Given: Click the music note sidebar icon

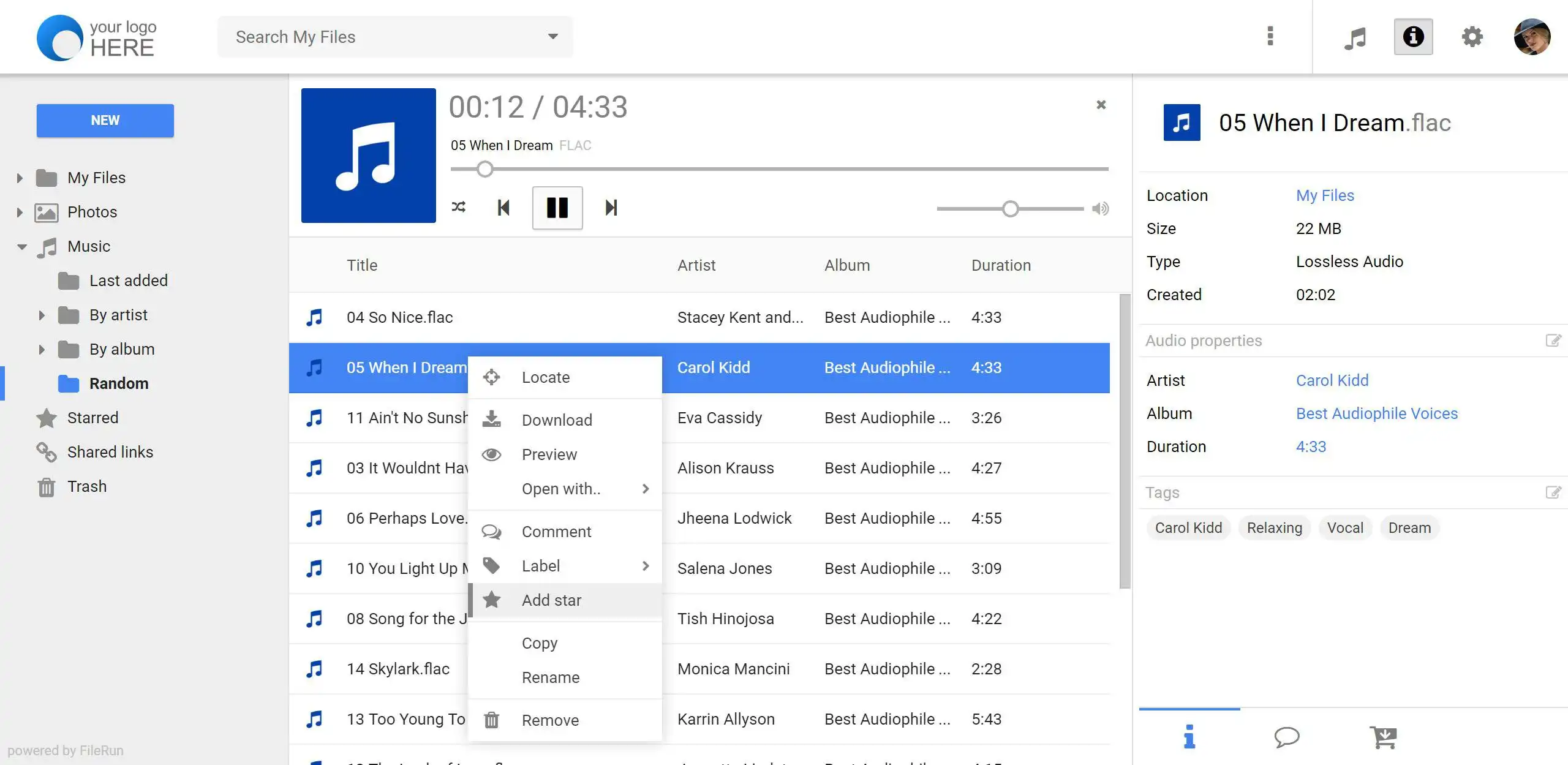Looking at the screenshot, I should click(1356, 38).
